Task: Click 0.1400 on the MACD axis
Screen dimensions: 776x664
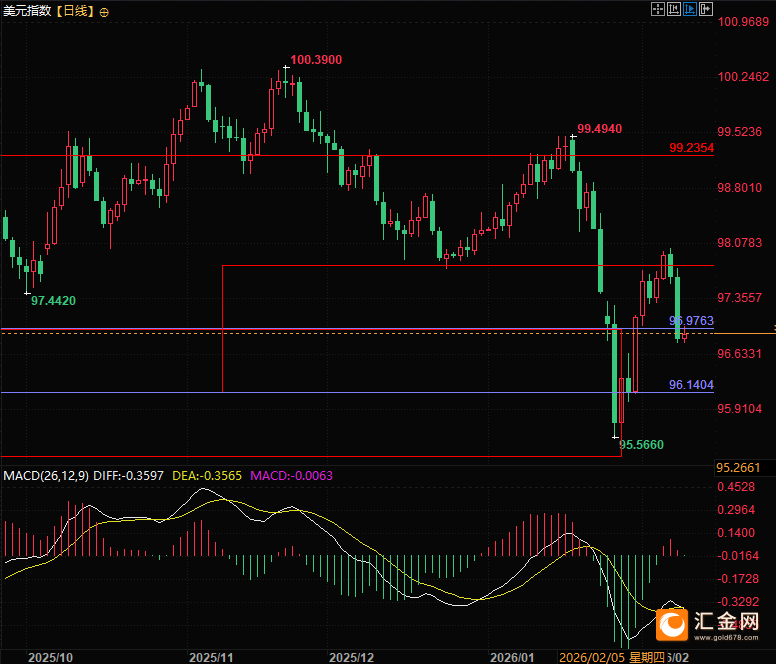Action: point(736,533)
